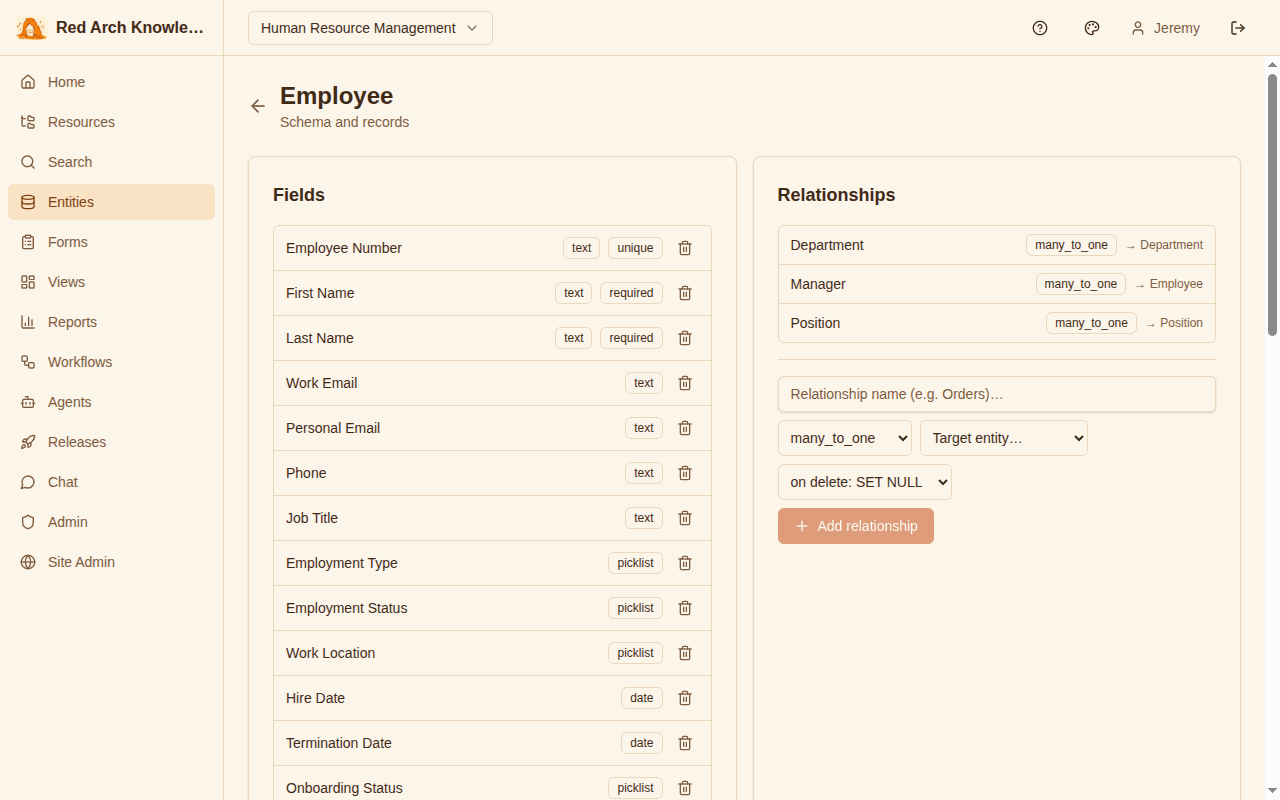Select the Manager relationship row
The image size is (1280, 800).
(x=997, y=284)
